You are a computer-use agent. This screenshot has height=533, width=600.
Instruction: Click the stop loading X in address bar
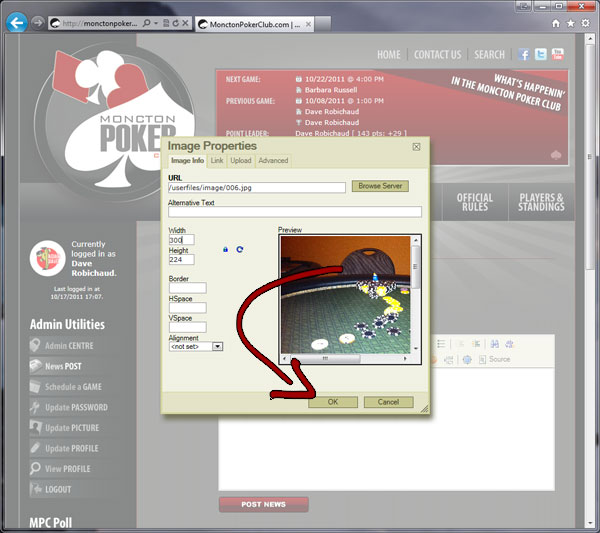(x=185, y=23)
